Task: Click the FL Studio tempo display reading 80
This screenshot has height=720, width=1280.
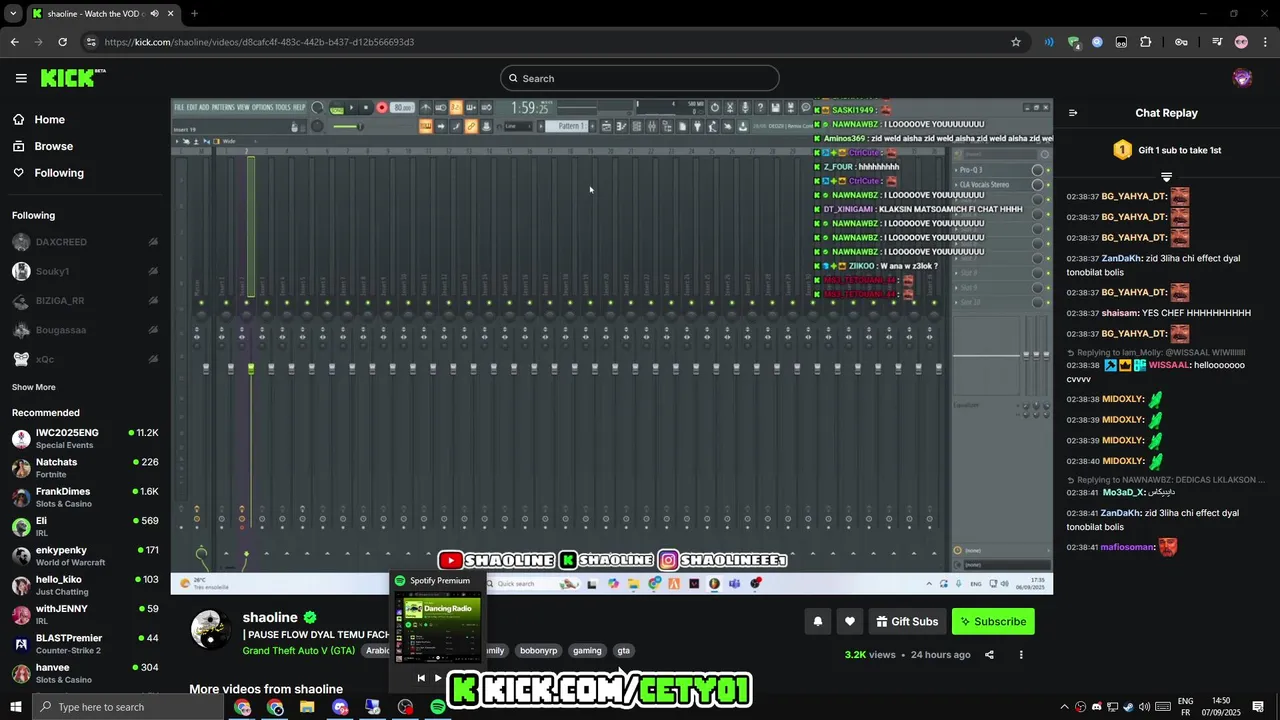Action: (402, 108)
